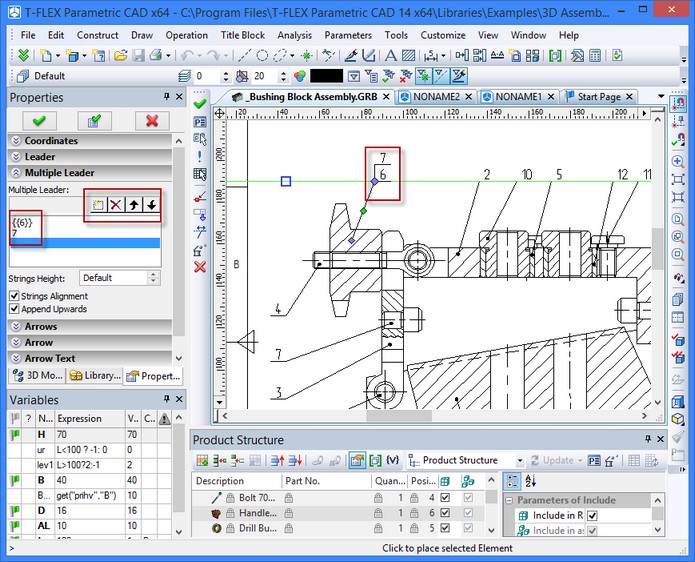Image resolution: width=695 pixels, height=562 pixels.
Task: Click the Print icon in toolbar
Action: 156,55
